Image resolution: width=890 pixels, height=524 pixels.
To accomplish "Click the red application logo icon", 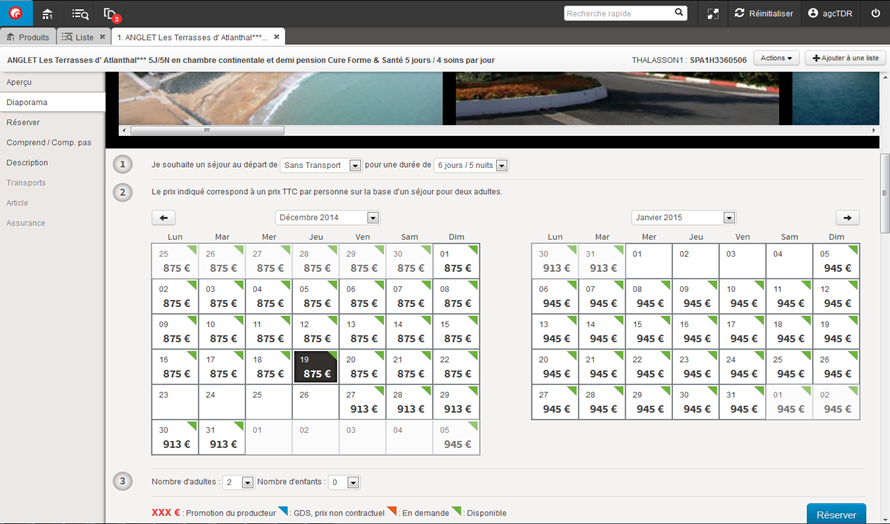I will click(16, 13).
